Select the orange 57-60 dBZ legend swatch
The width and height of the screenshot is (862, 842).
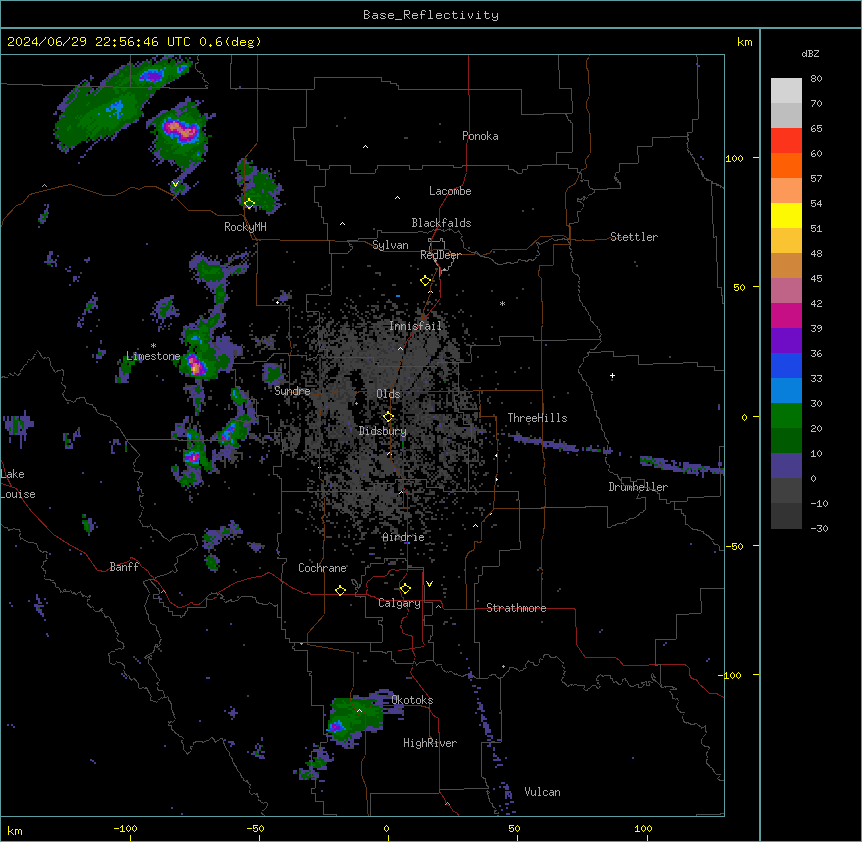[x=786, y=165]
